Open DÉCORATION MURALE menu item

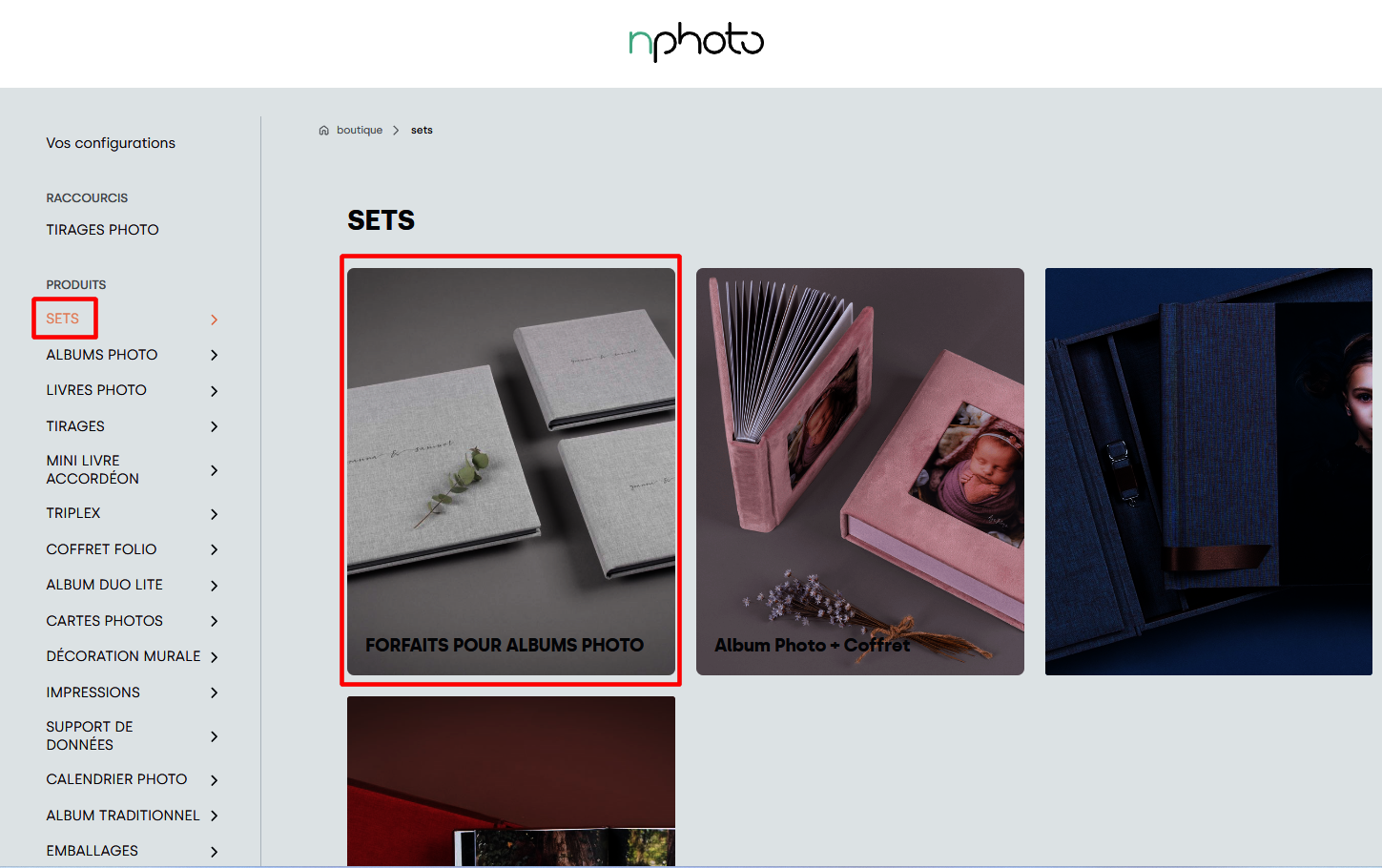[123, 656]
